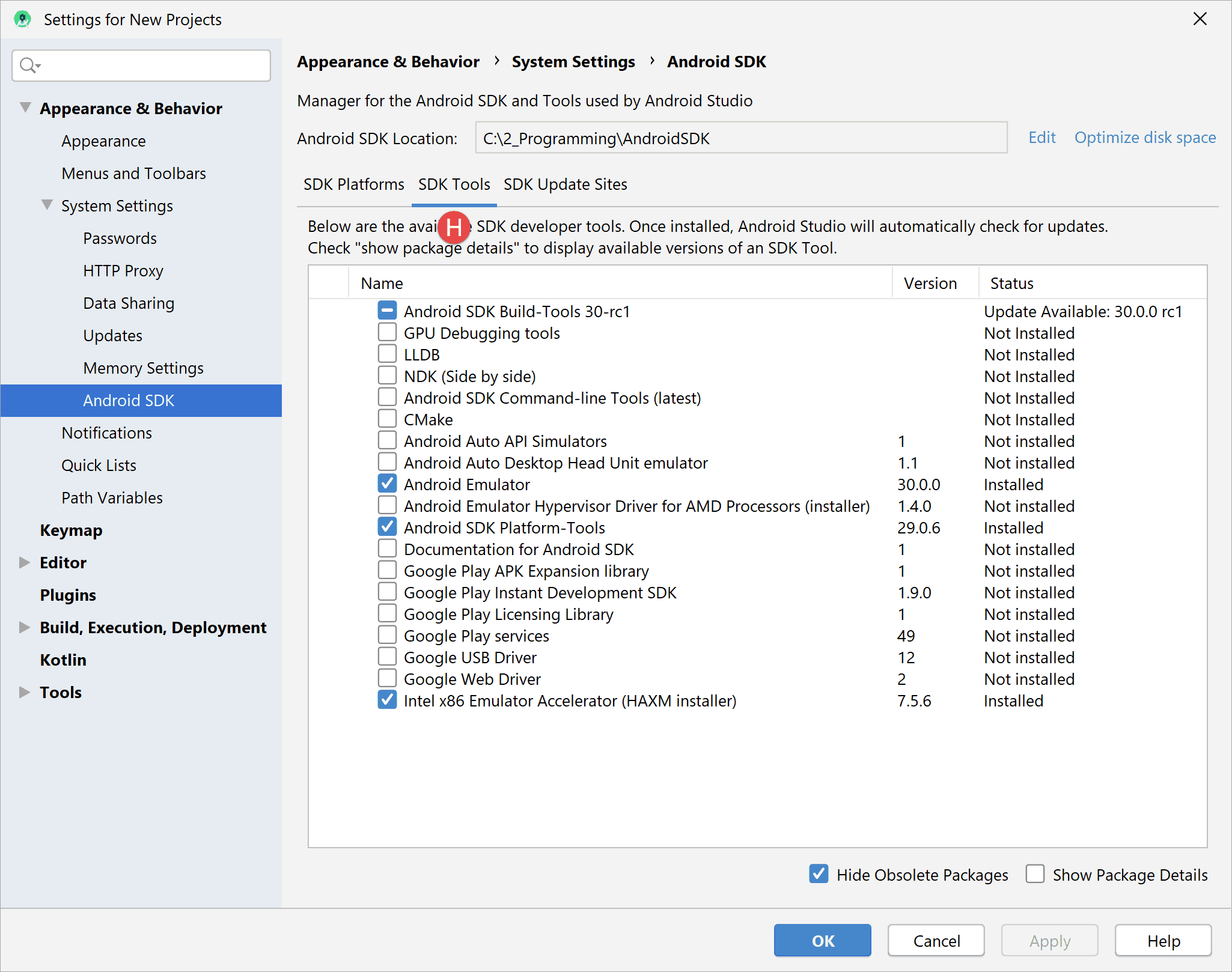1232x972 pixels.
Task: Open Memory Settings page
Action: coord(143,368)
